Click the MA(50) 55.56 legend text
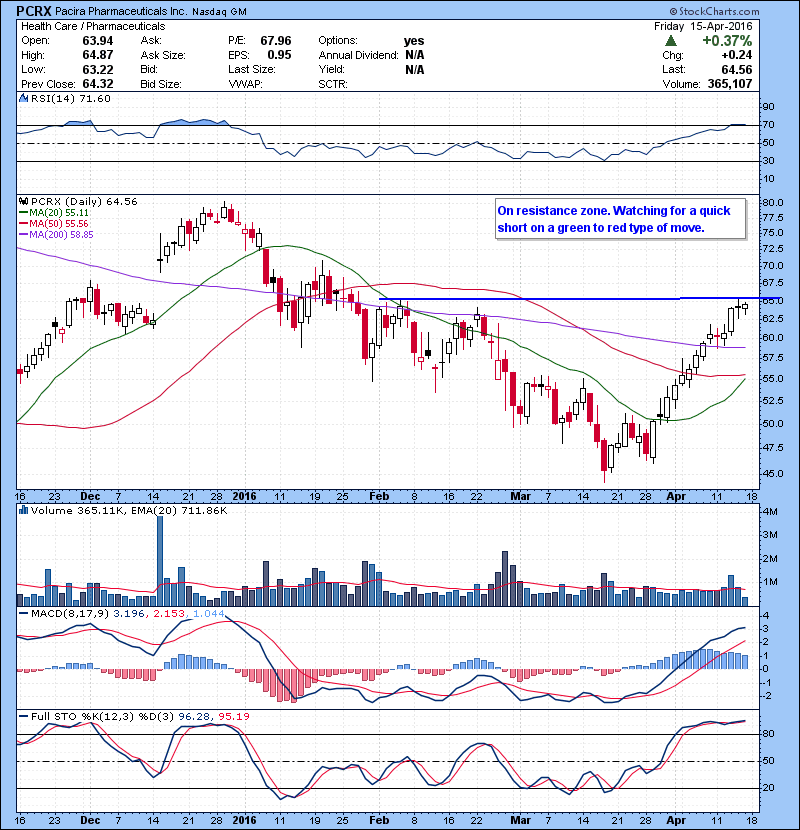Image resolution: width=800 pixels, height=830 pixels. tap(59, 224)
